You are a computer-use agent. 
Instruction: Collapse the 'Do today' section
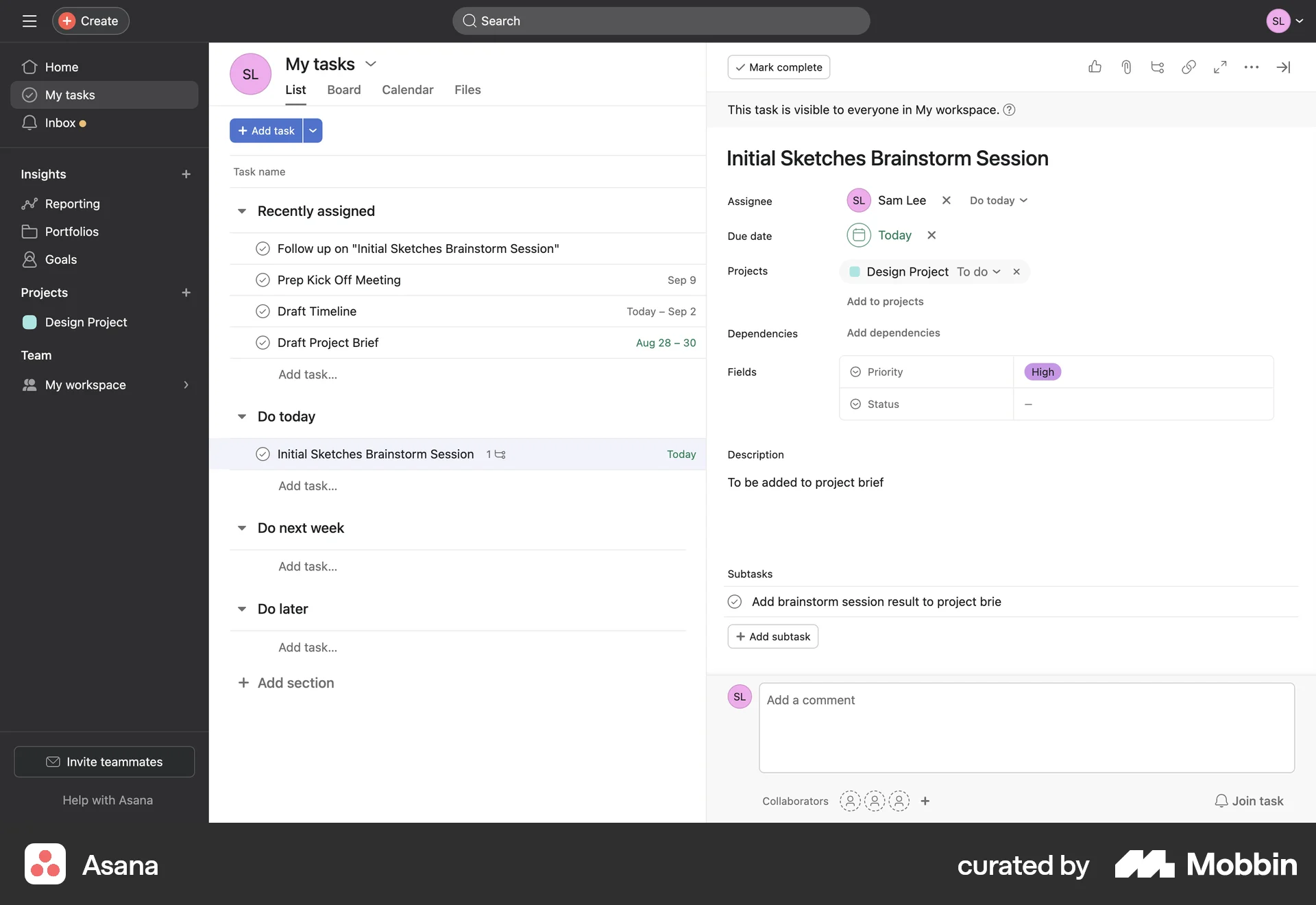pyautogui.click(x=243, y=416)
